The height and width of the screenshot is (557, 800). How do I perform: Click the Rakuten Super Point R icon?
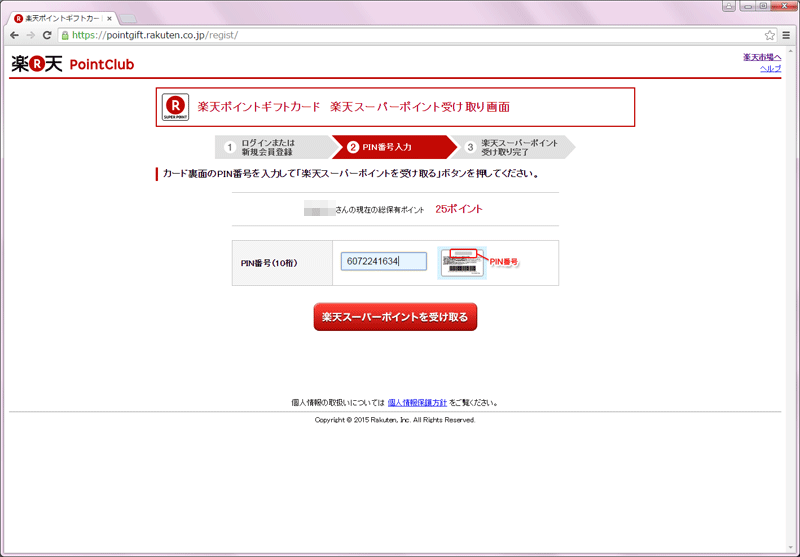tap(176, 107)
